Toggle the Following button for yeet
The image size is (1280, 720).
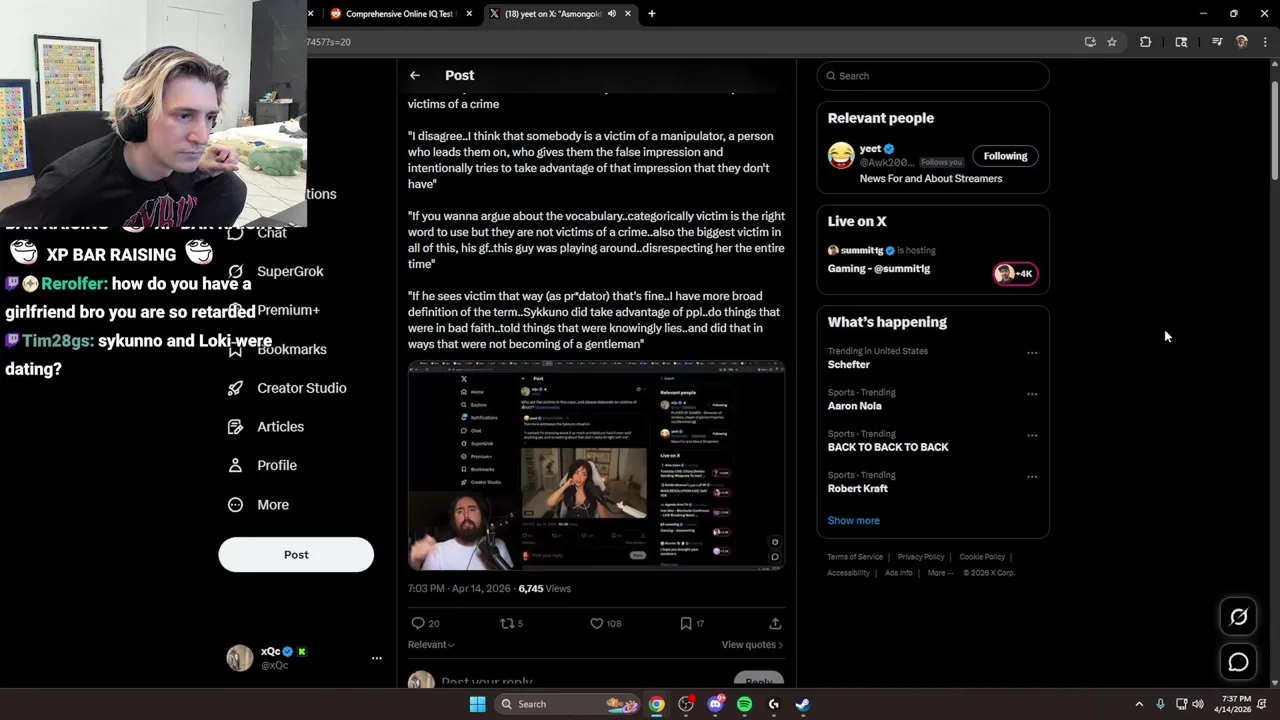(1005, 156)
